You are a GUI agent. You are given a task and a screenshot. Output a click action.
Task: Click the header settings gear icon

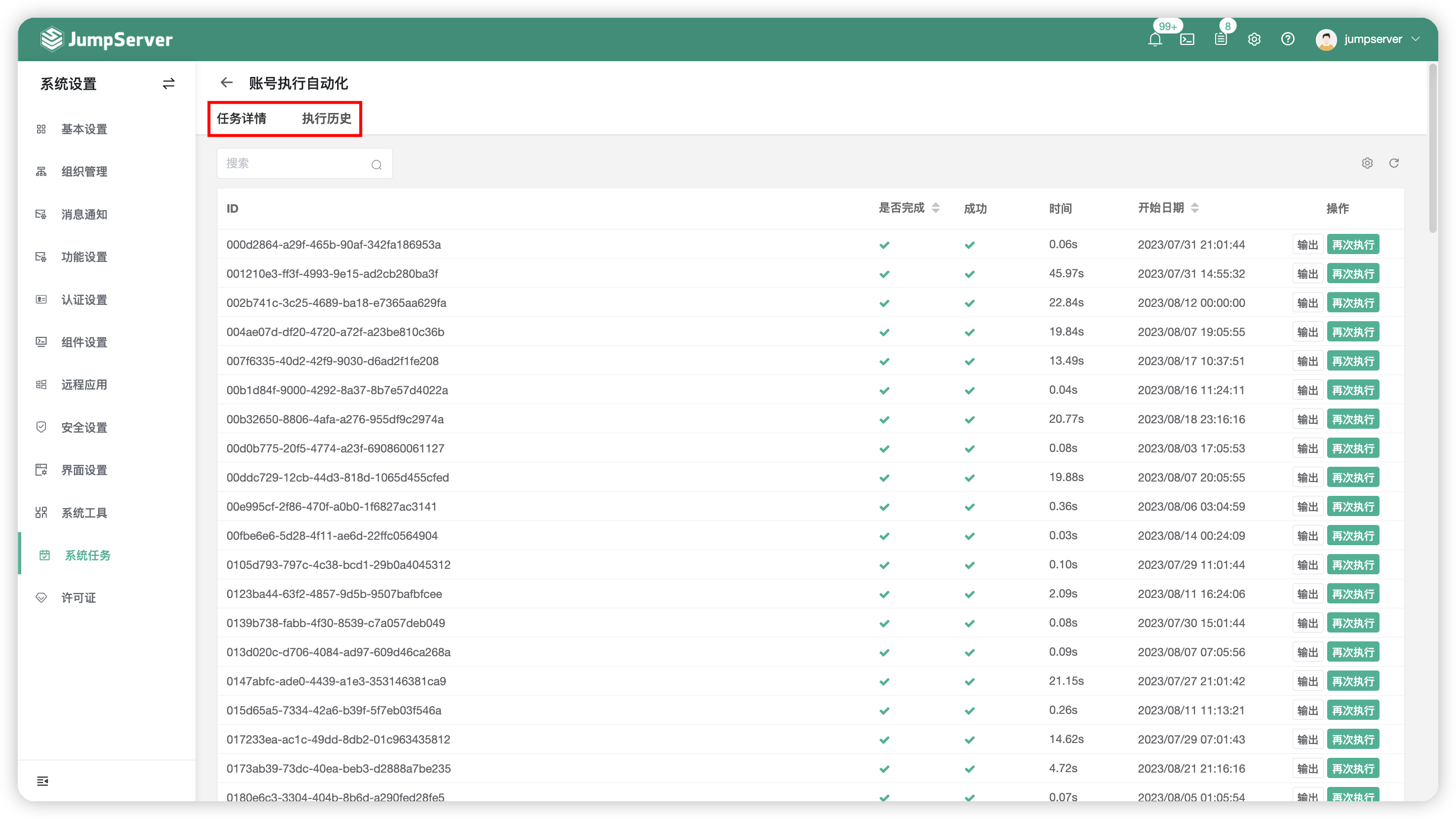pyautogui.click(x=1254, y=39)
